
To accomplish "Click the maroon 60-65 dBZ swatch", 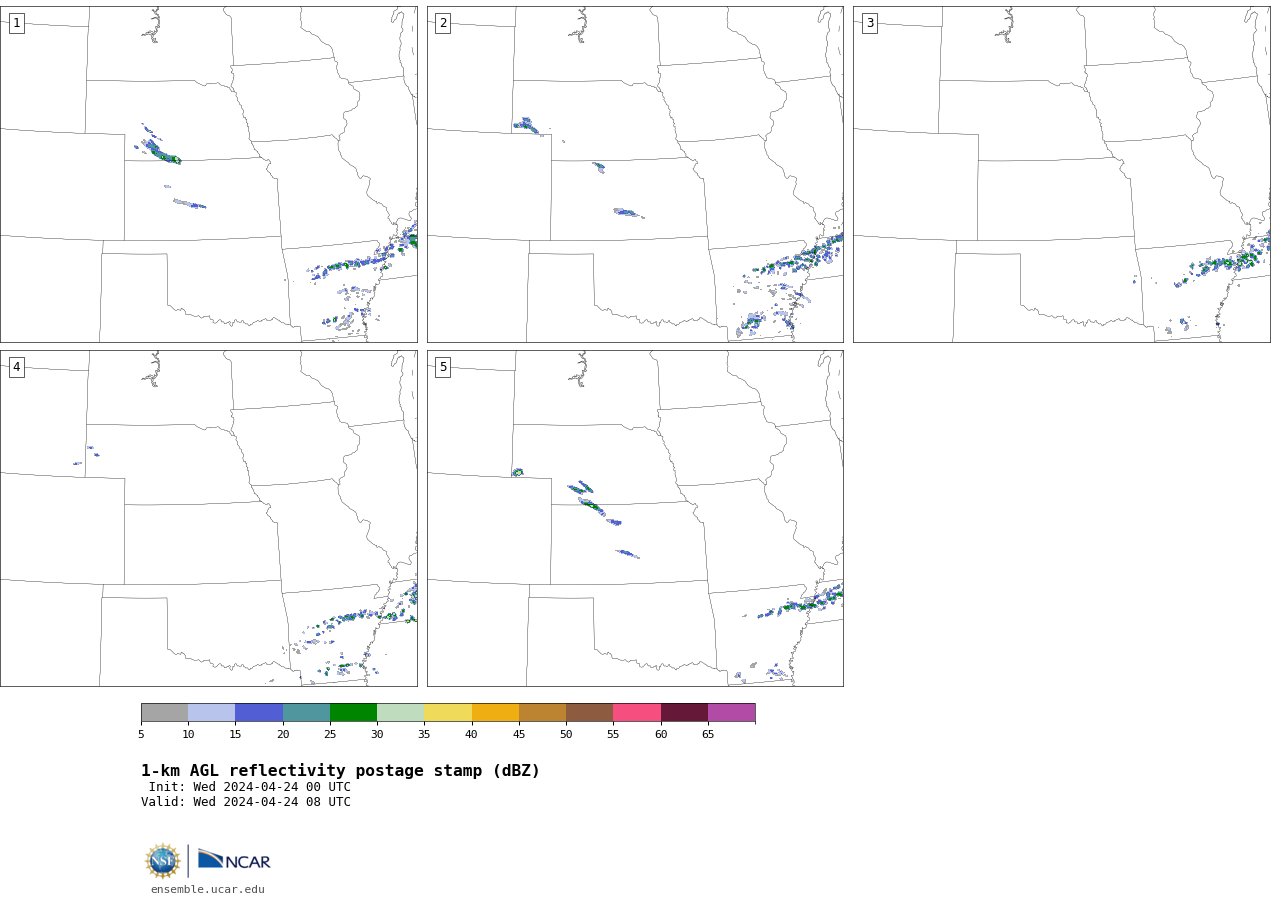I will coord(684,712).
